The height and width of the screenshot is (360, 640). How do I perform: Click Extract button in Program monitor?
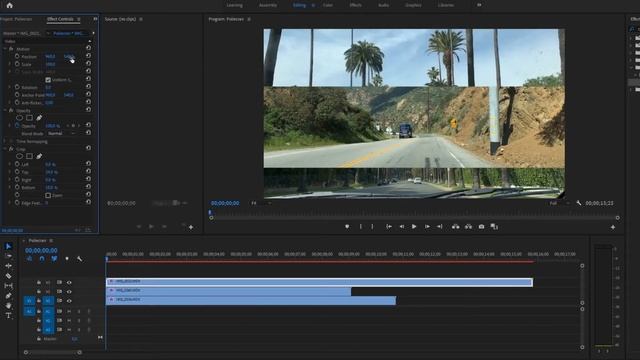point(469,227)
